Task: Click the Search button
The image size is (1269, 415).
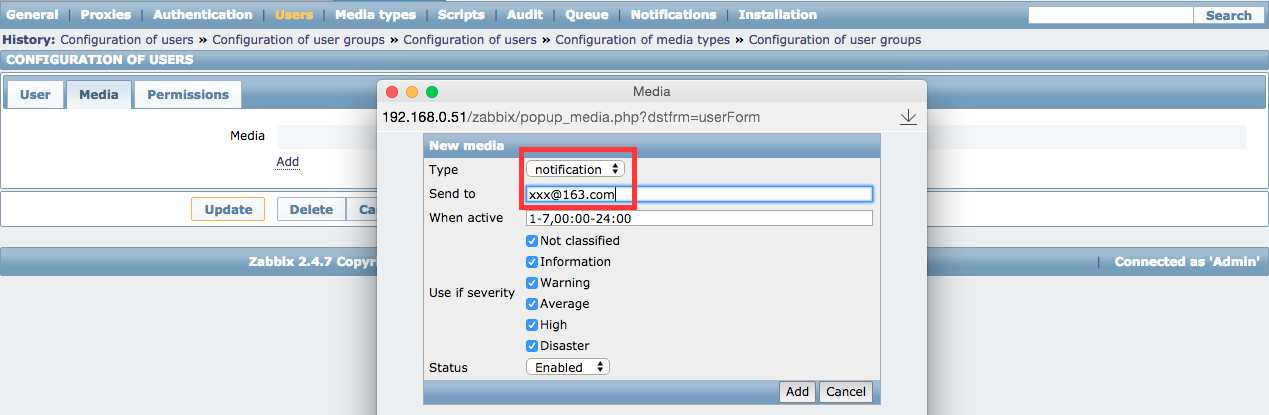Action: click(x=1228, y=15)
